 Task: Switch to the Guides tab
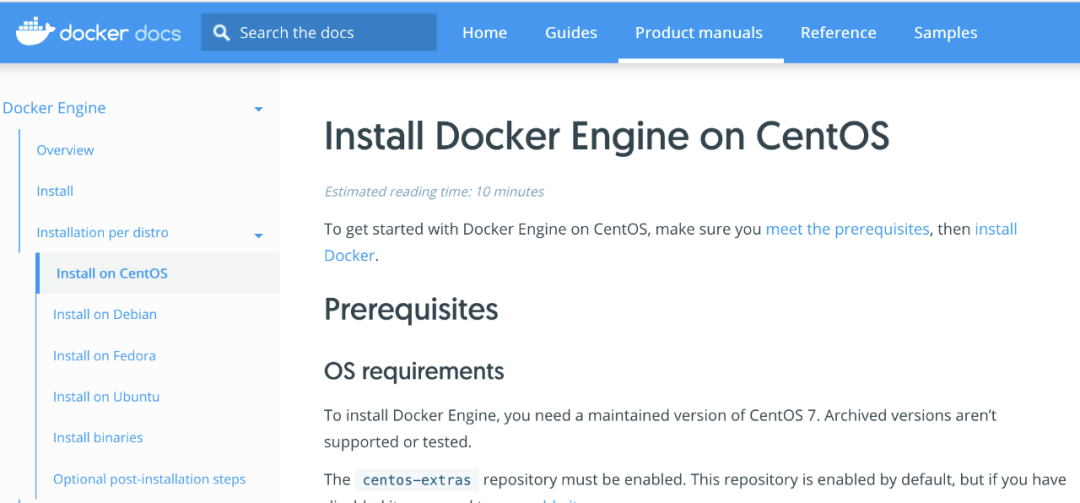571,33
